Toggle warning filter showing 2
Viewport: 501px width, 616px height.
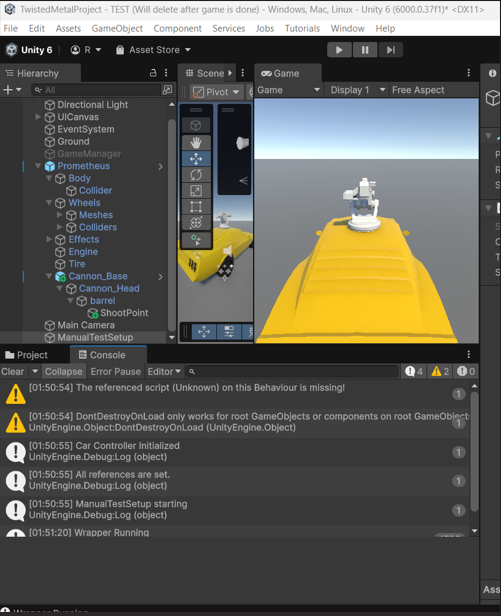[x=440, y=371]
